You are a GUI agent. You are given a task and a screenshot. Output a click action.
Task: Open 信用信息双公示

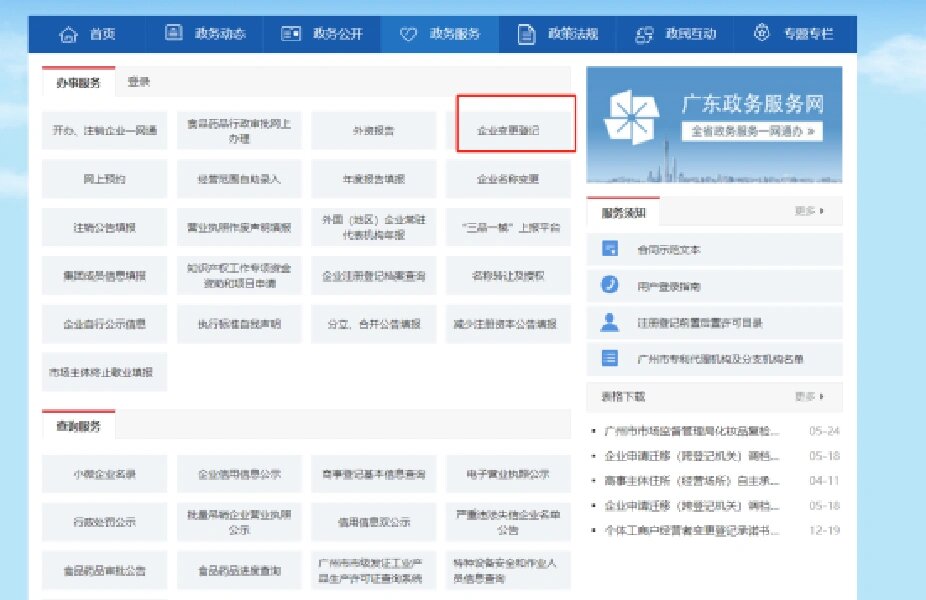tap(373, 522)
